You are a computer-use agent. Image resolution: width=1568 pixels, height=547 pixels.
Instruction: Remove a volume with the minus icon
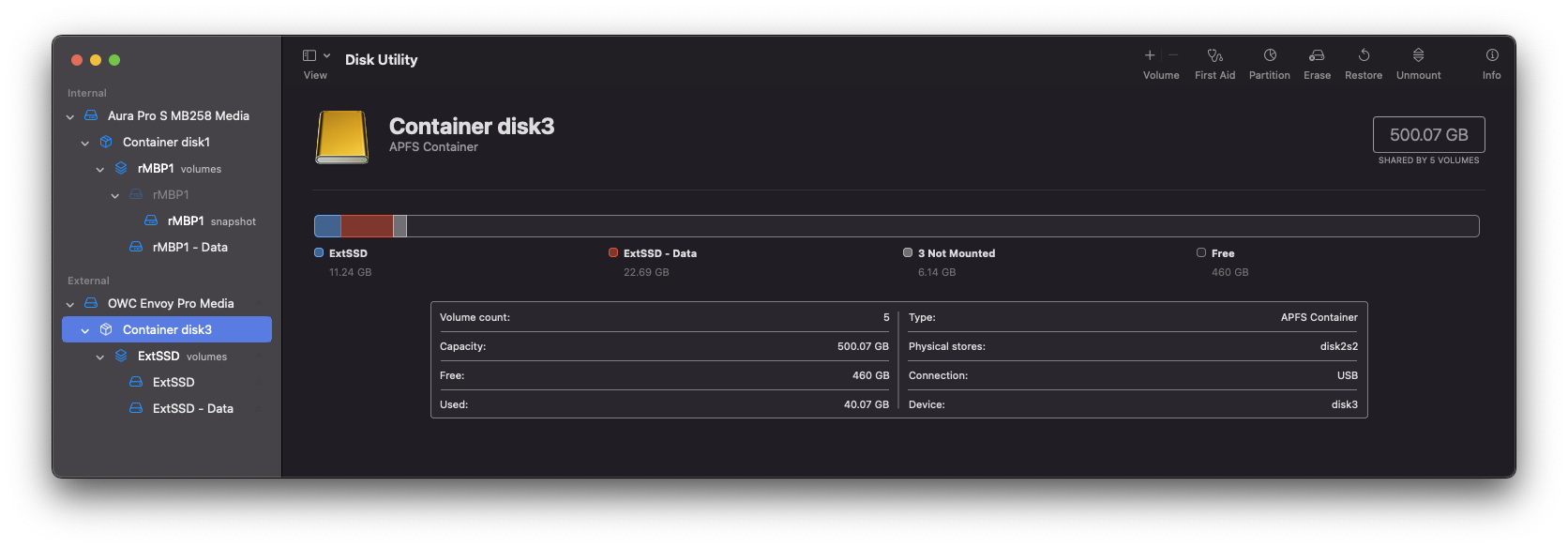[1172, 55]
